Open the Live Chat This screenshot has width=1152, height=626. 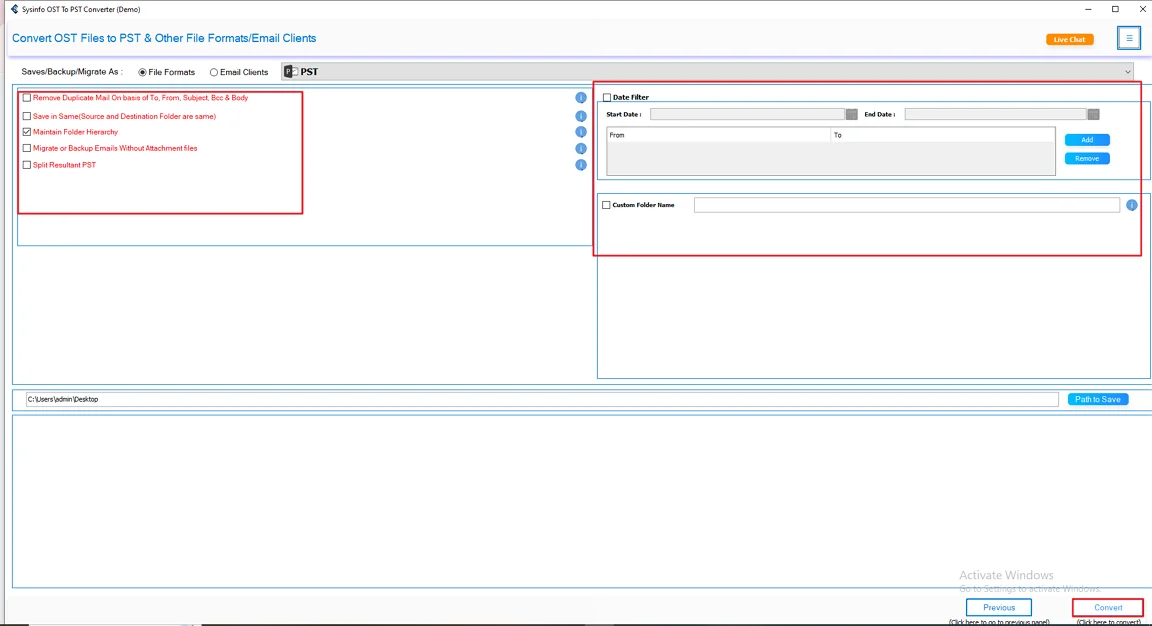click(1069, 38)
